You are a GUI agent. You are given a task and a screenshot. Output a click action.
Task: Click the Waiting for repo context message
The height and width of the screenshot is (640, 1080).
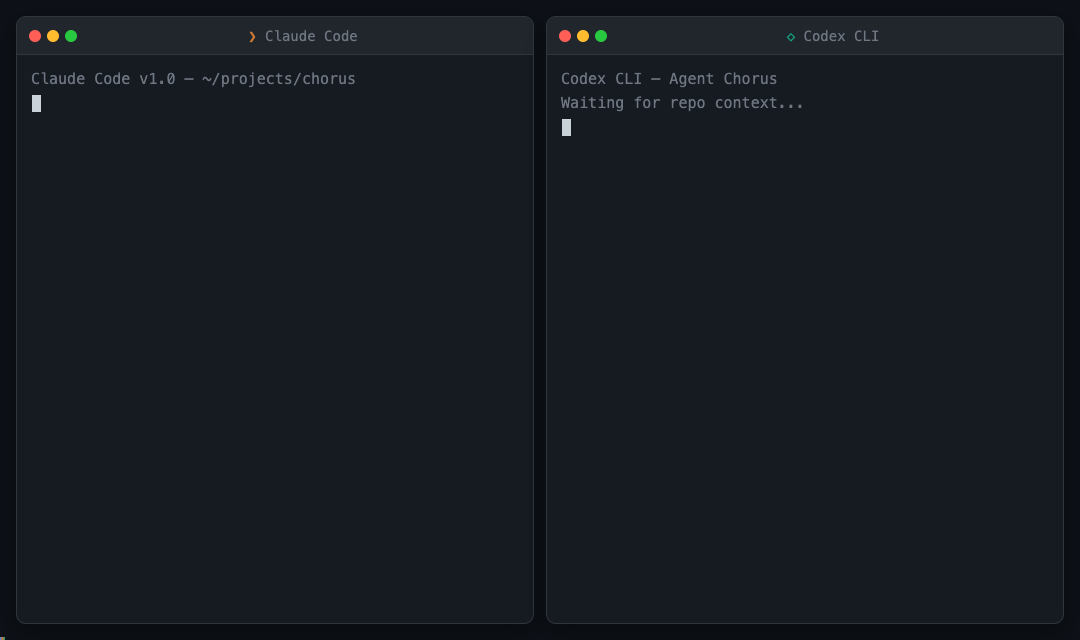pos(682,102)
